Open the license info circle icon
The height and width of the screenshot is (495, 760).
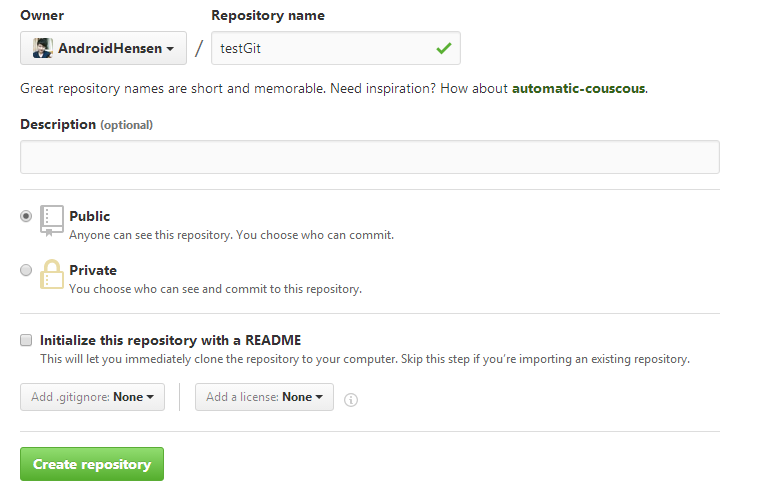click(351, 400)
